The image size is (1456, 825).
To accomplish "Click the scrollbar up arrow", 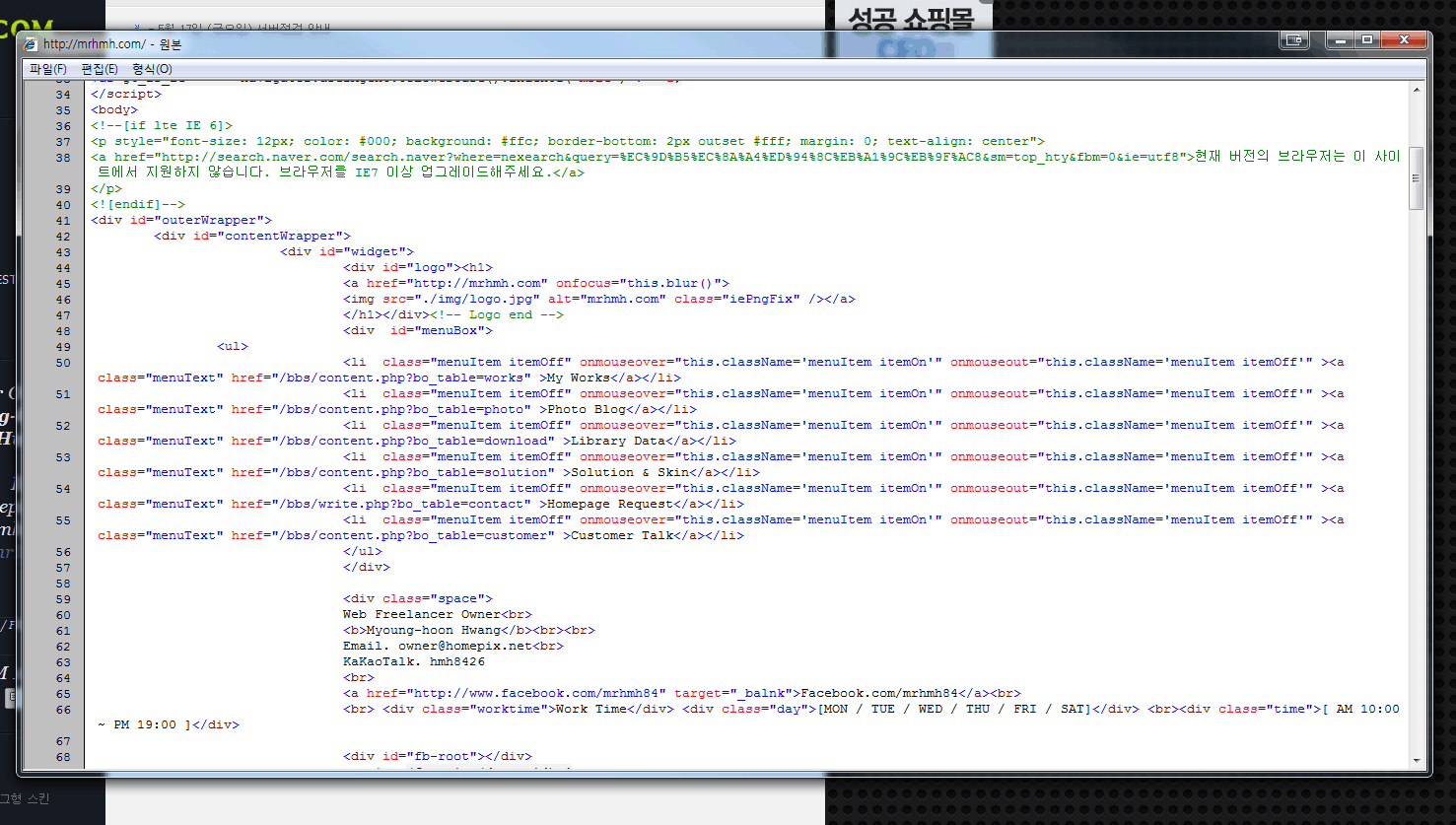I will pos(1417,90).
